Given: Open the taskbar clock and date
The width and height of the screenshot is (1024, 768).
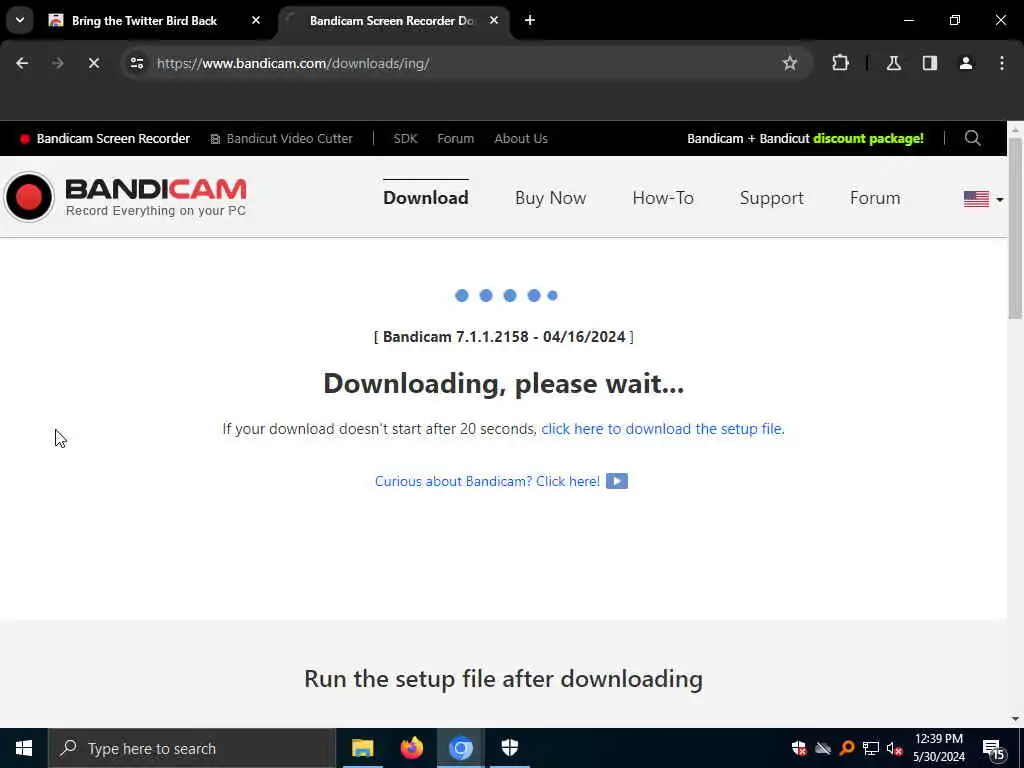Looking at the screenshot, I should [x=938, y=748].
